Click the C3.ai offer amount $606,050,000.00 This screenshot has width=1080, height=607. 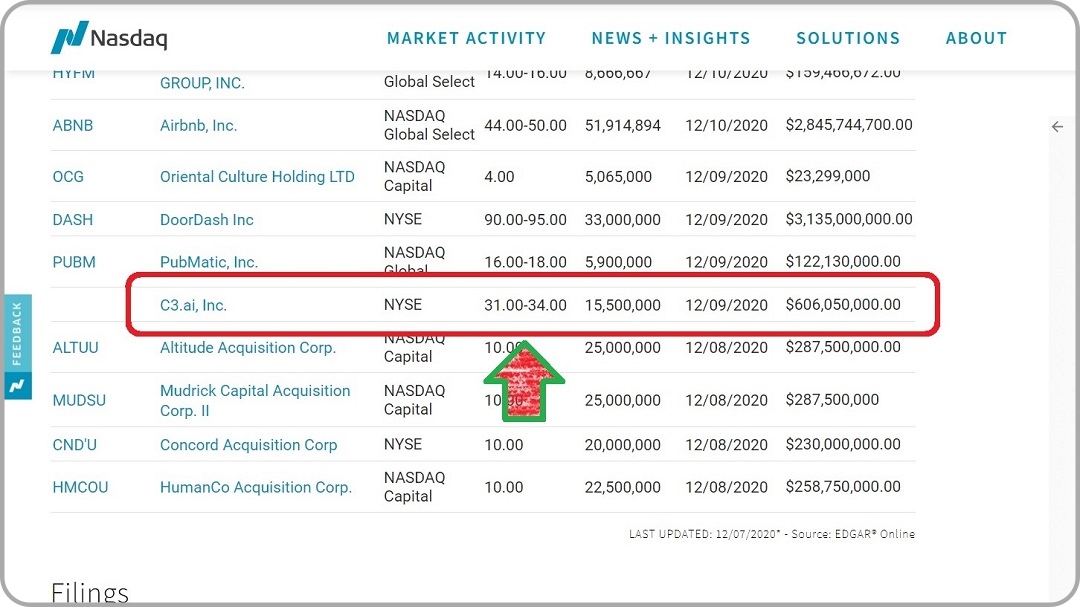coord(843,305)
